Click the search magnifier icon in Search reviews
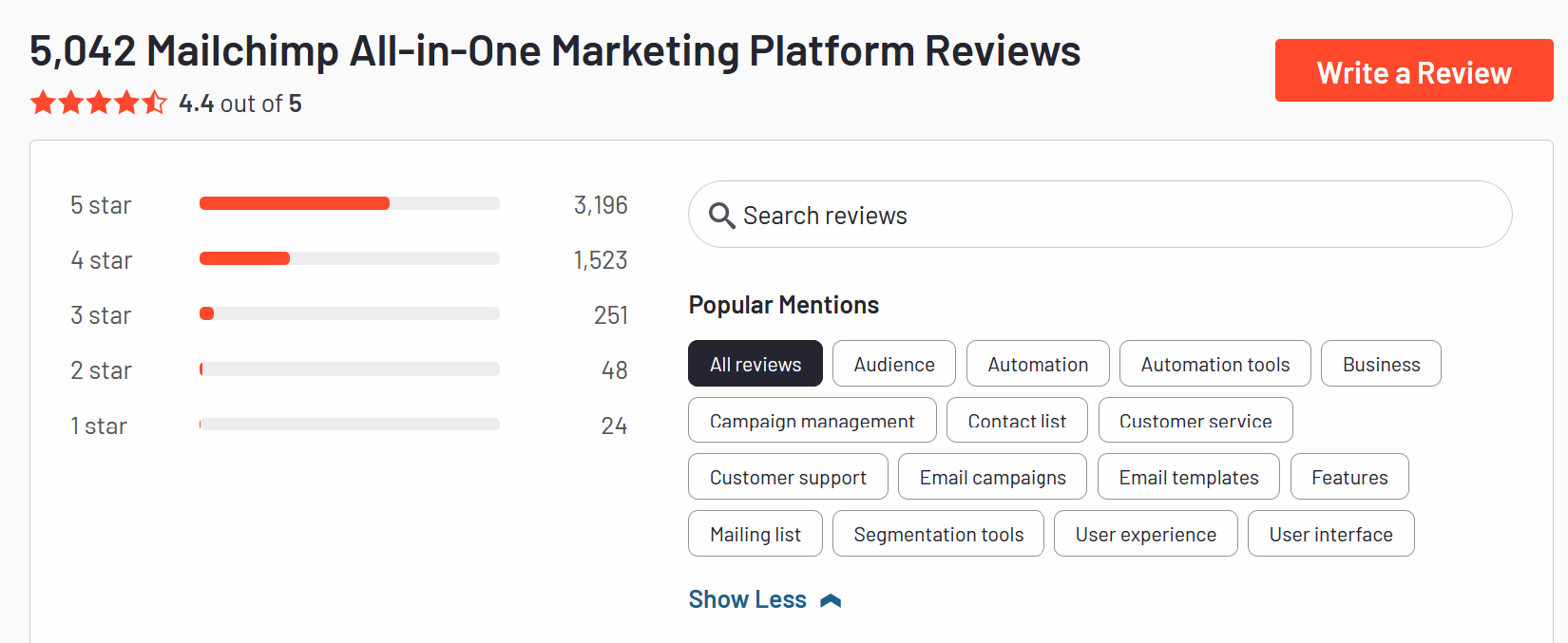The width and height of the screenshot is (1568, 643). click(721, 215)
